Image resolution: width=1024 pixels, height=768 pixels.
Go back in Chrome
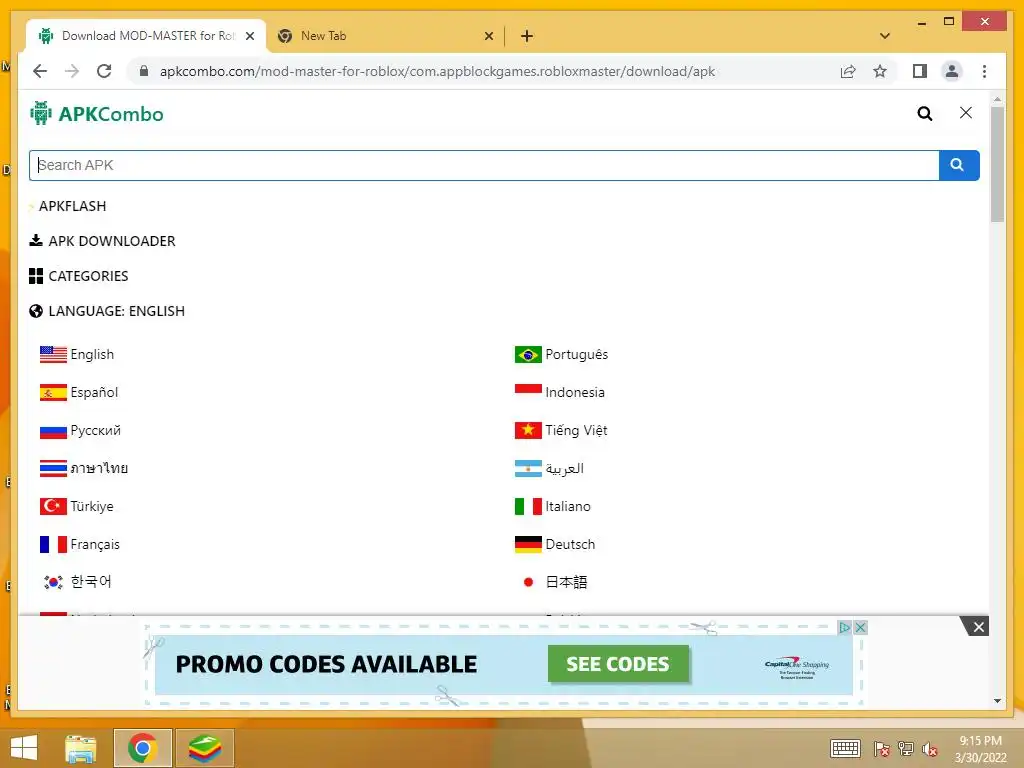[40, 71]
